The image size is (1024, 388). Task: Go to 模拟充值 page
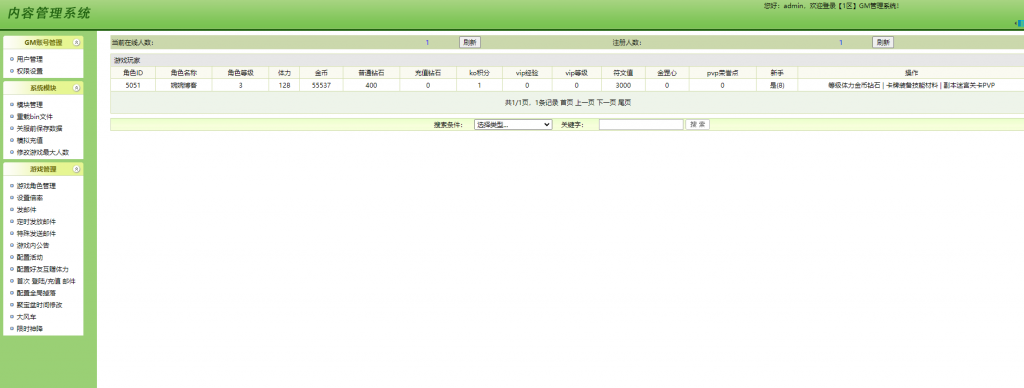30,140
